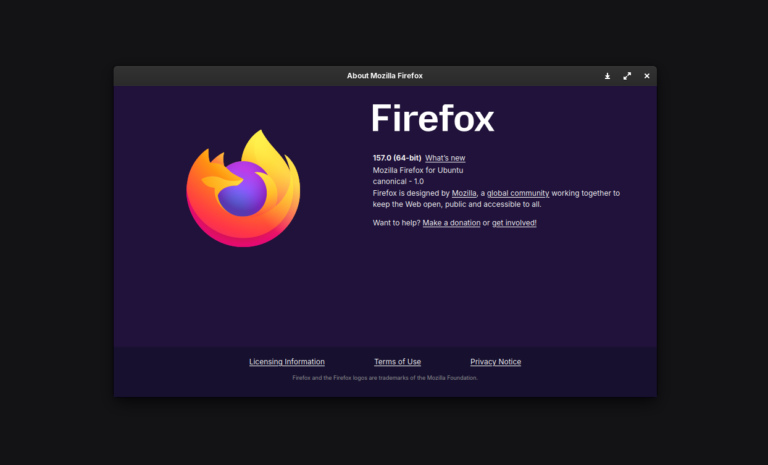This screenshot has height=465, width=768.
Task: Follow the Mozilla hyperlink
Action: click(x=464, y=193)
